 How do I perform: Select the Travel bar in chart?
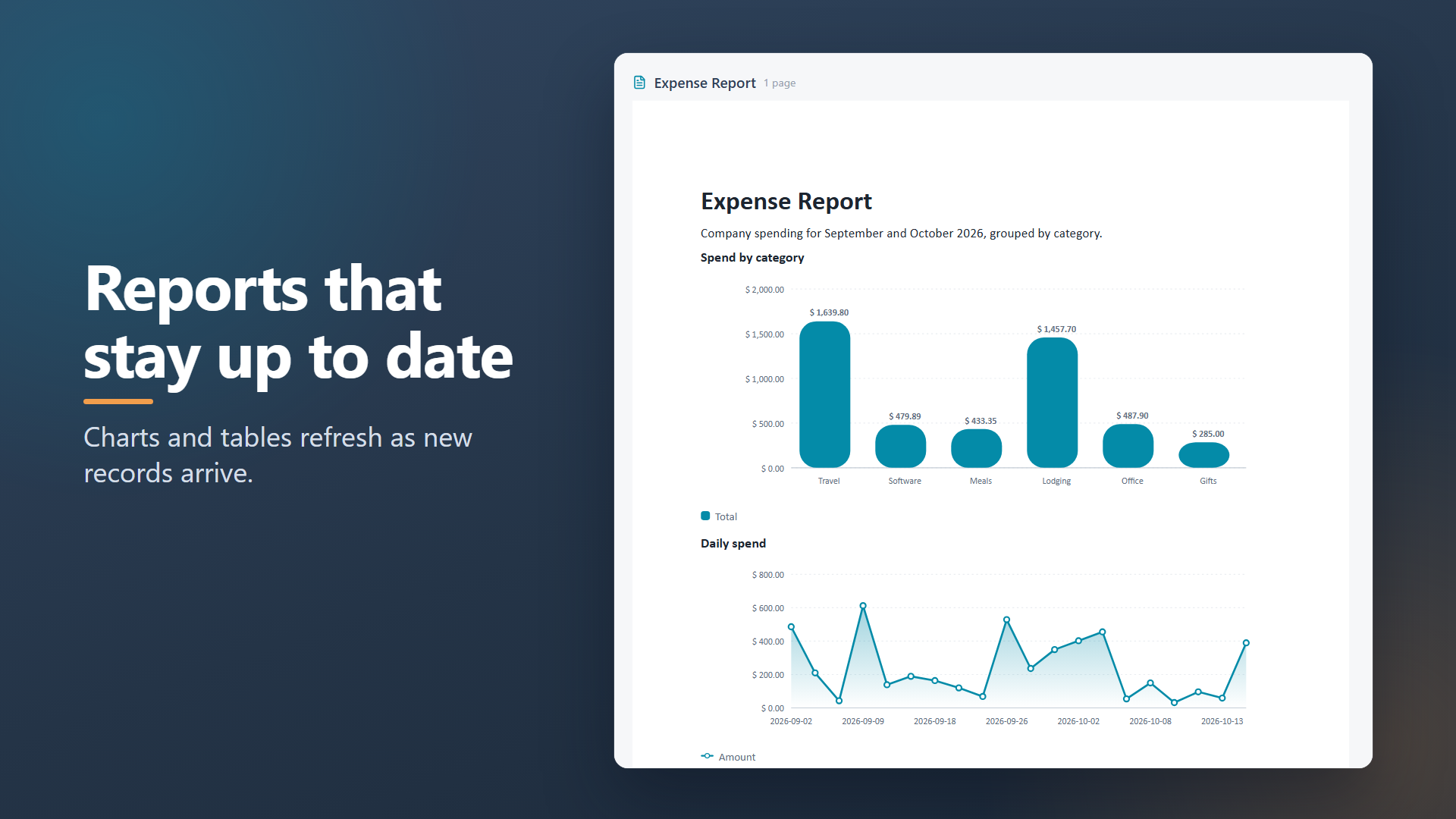(824, 394)
